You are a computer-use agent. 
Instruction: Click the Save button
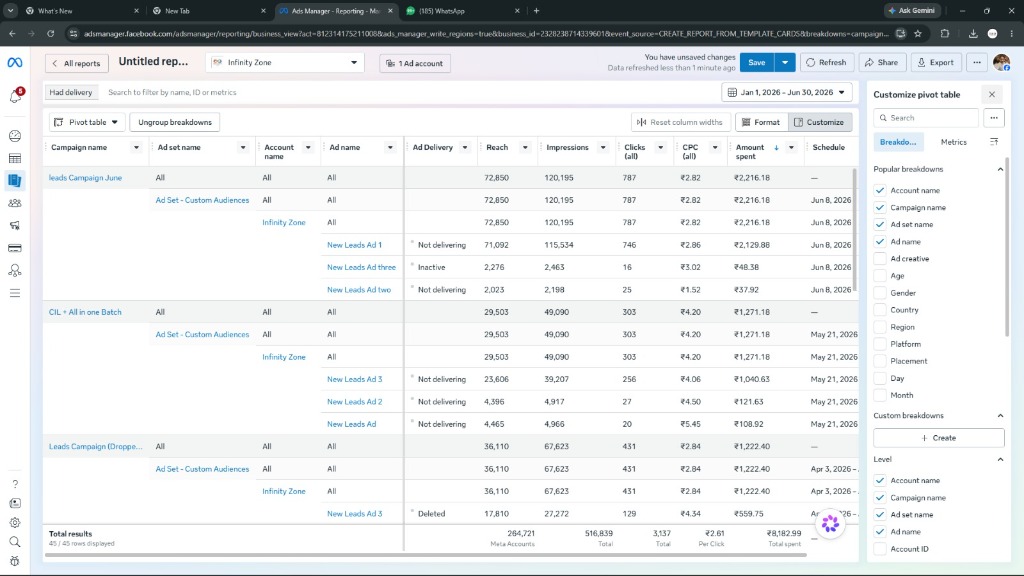point(757,63)
